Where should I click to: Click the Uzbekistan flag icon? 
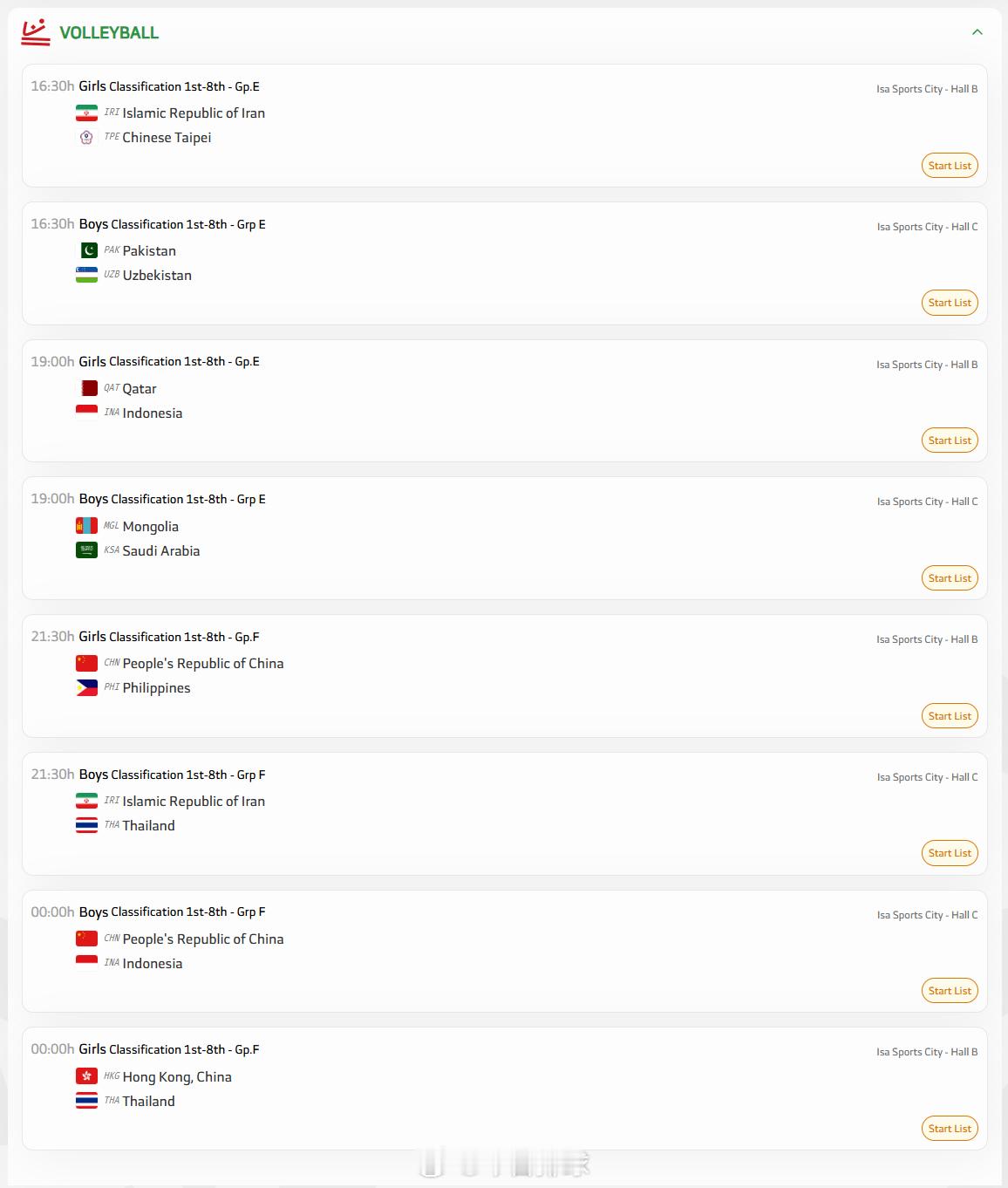[86, 276]
